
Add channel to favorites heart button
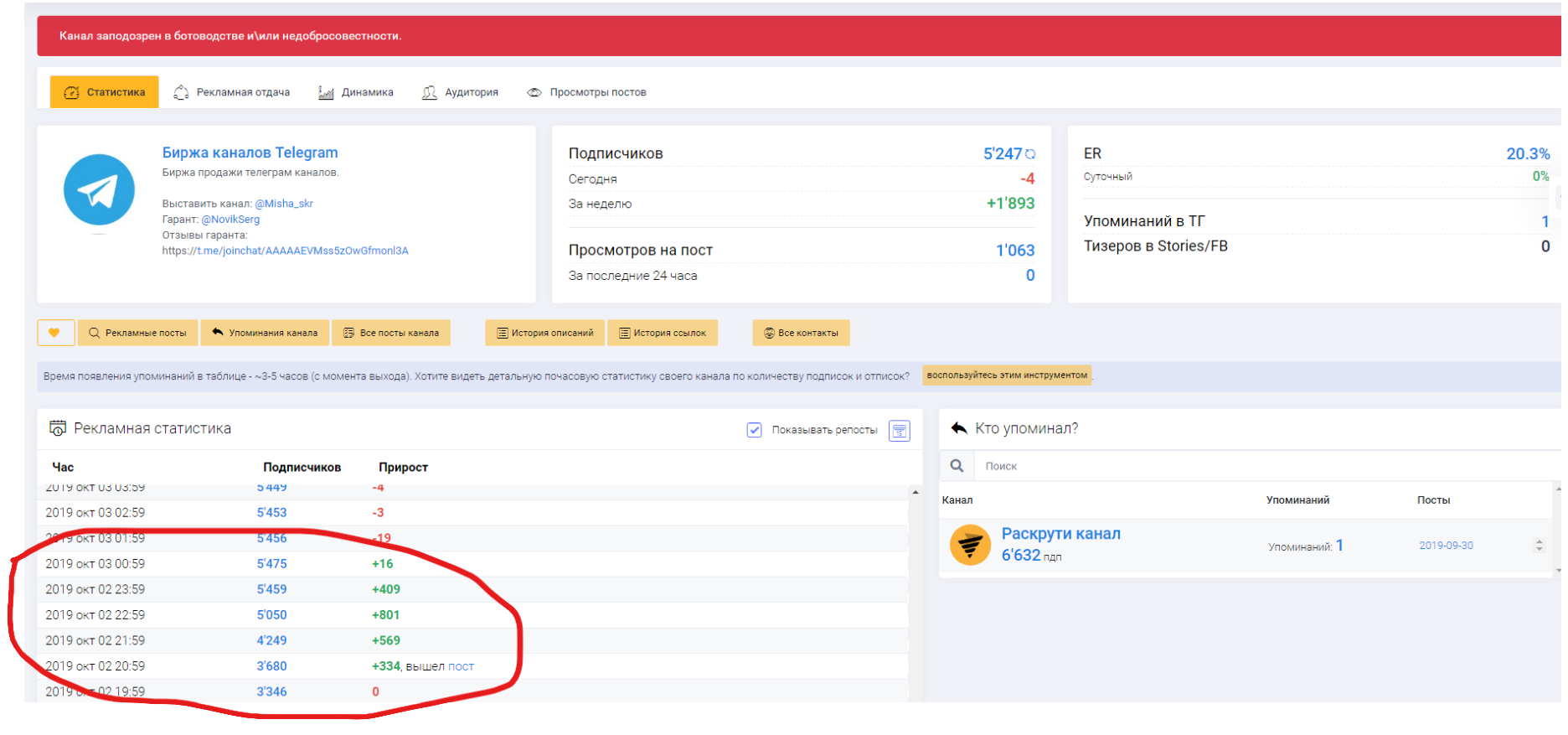click(55, 333)
